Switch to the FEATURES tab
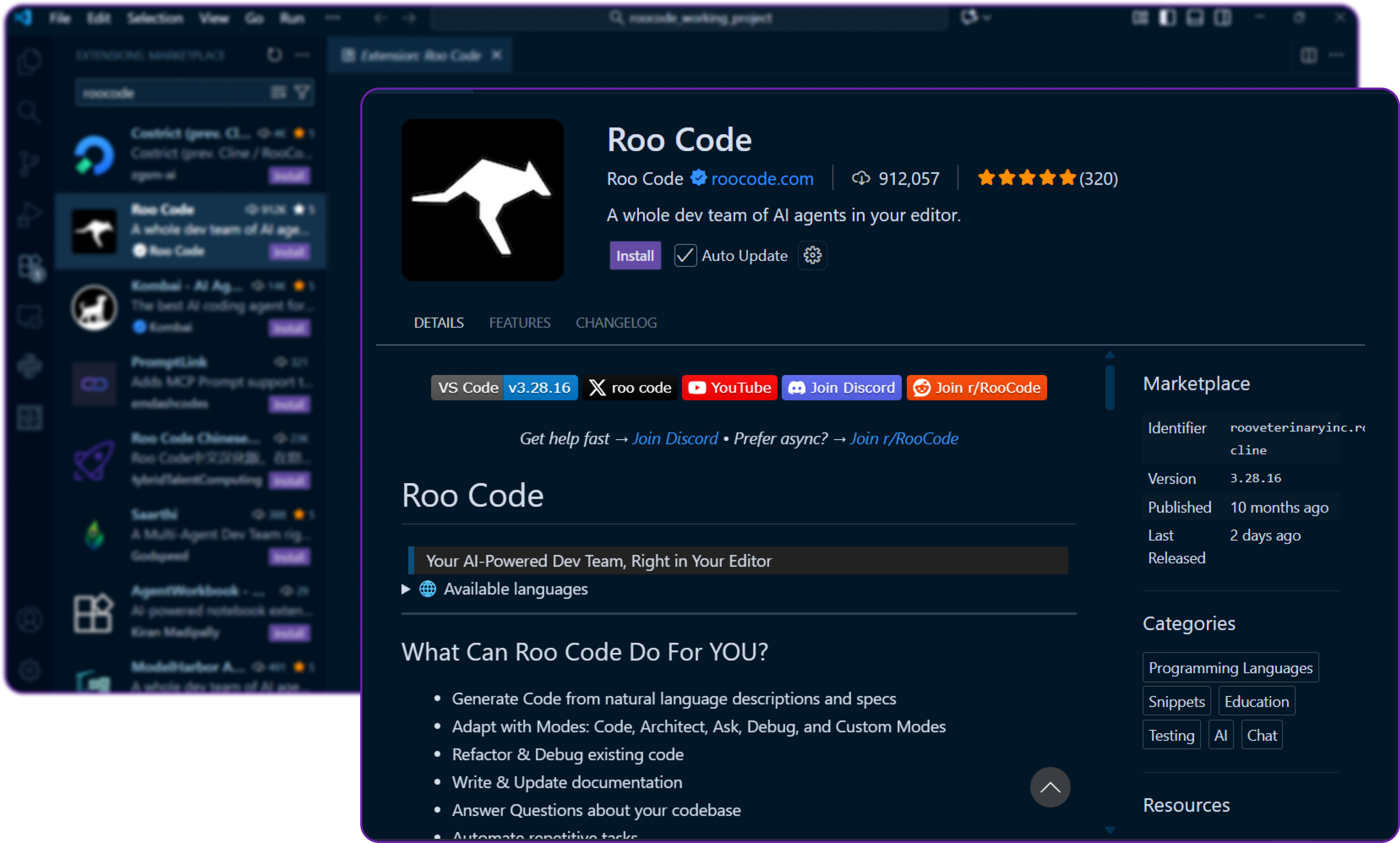Screen dimensions: 1400x843 (519, 323)
